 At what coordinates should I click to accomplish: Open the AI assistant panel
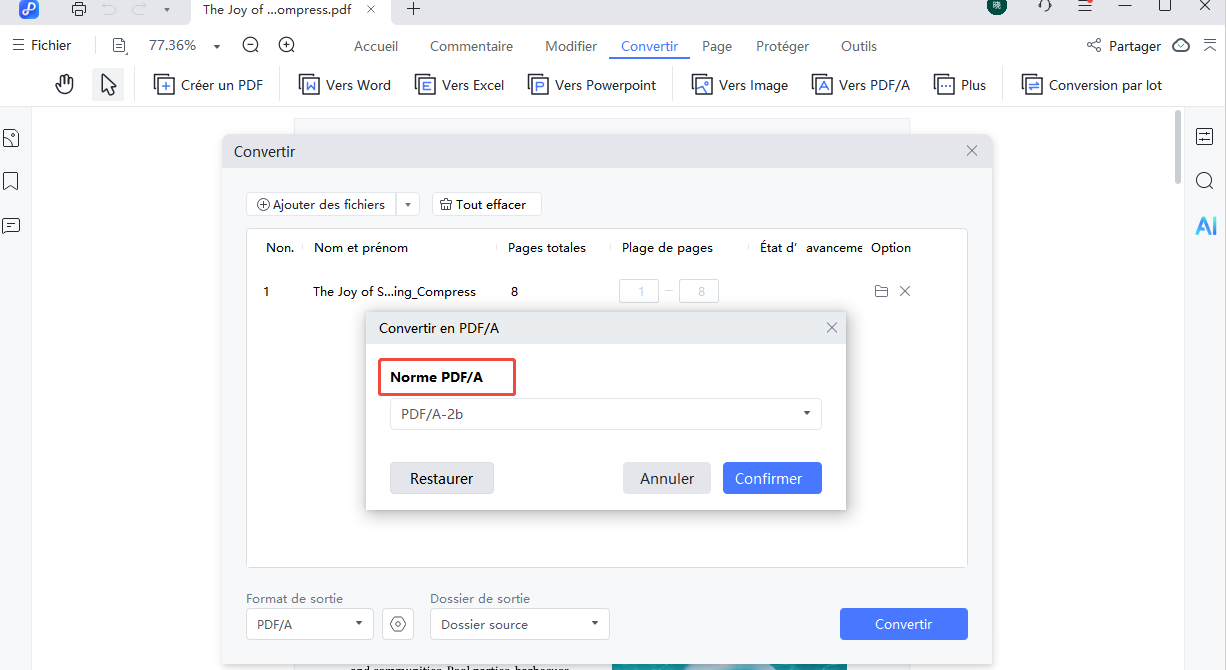click(1205, 225)
